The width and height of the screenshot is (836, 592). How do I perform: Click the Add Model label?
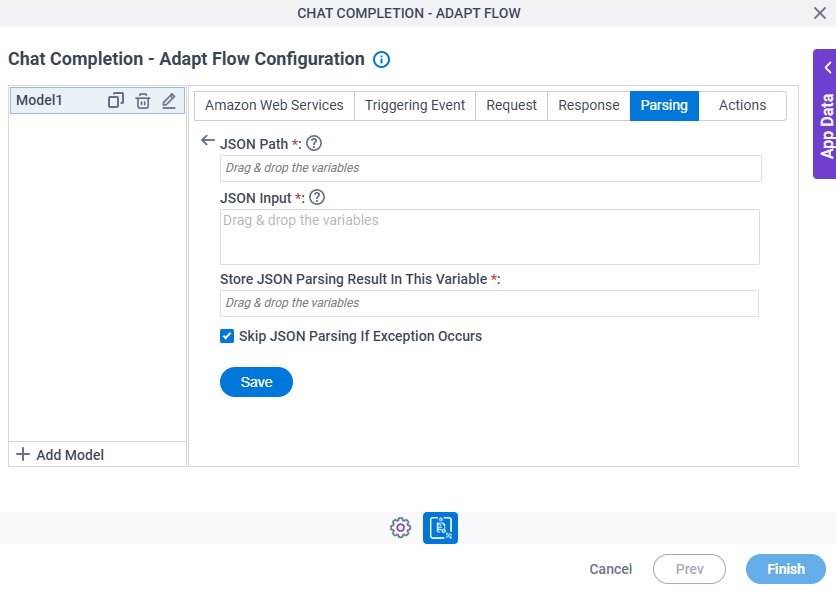[x=70, y=455]
